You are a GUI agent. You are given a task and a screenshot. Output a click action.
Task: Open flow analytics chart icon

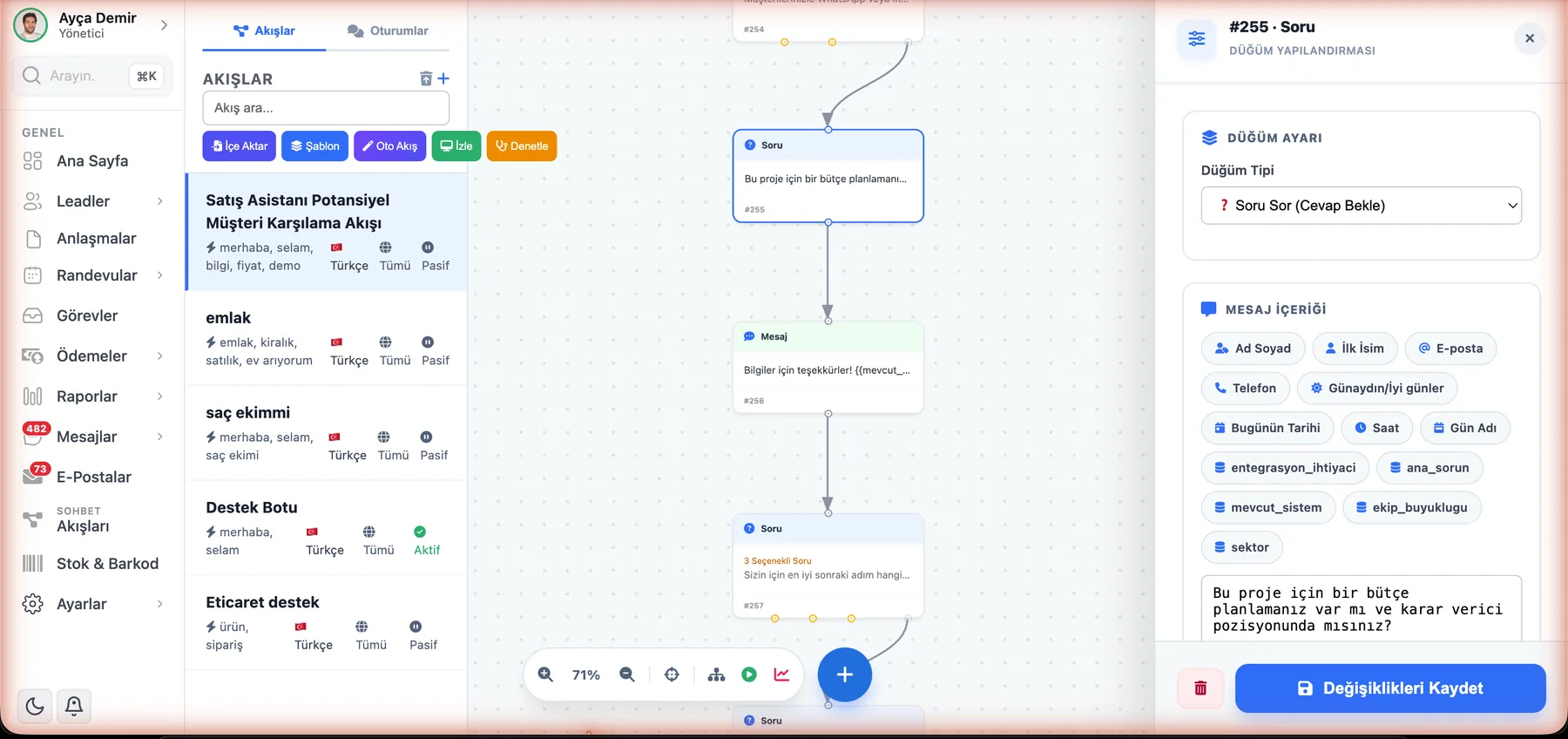click(x=781, y=675)
